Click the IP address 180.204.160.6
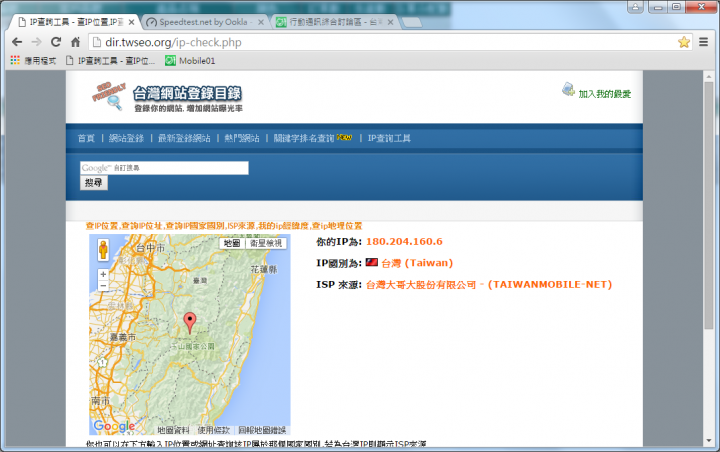Viewport: 720px width, 452px height. (x=404, y=242)
